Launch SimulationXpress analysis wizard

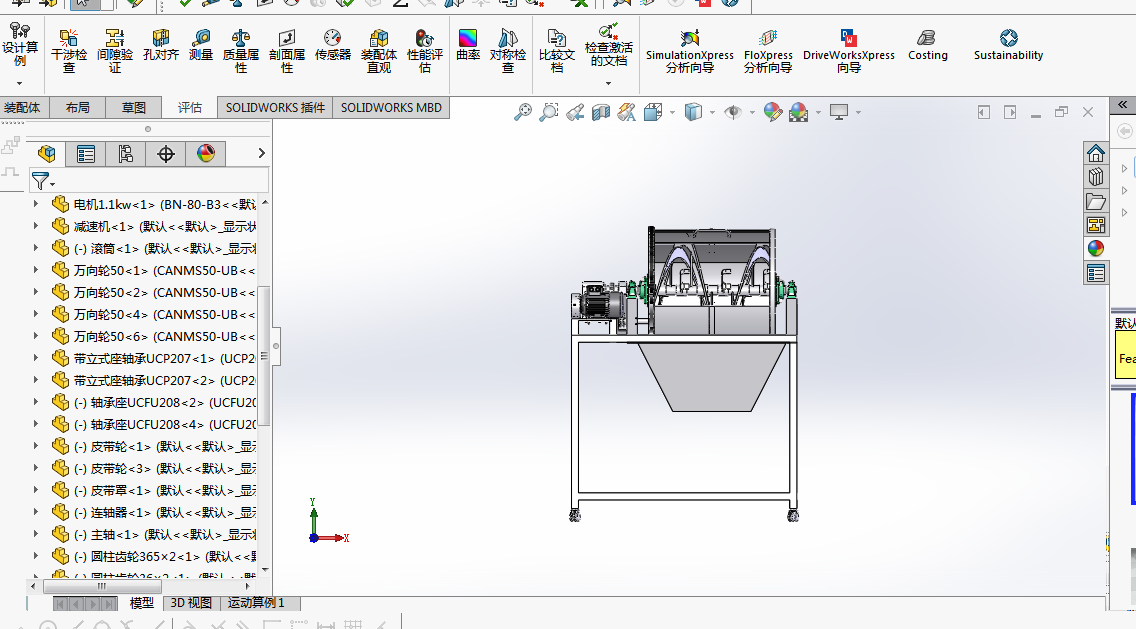[690, 50]
